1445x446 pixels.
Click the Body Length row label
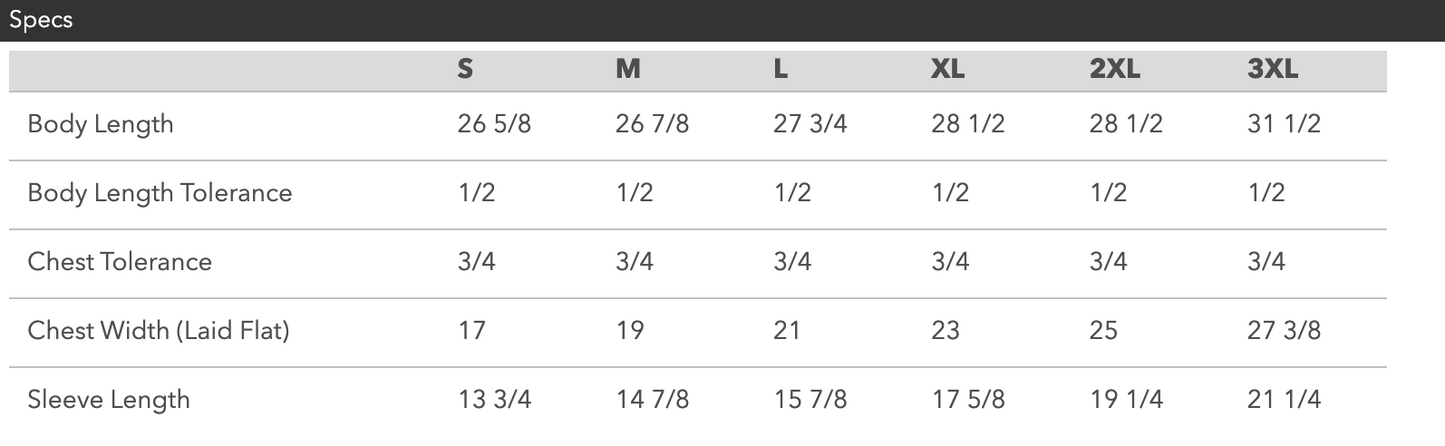click(x=100, y=124)
